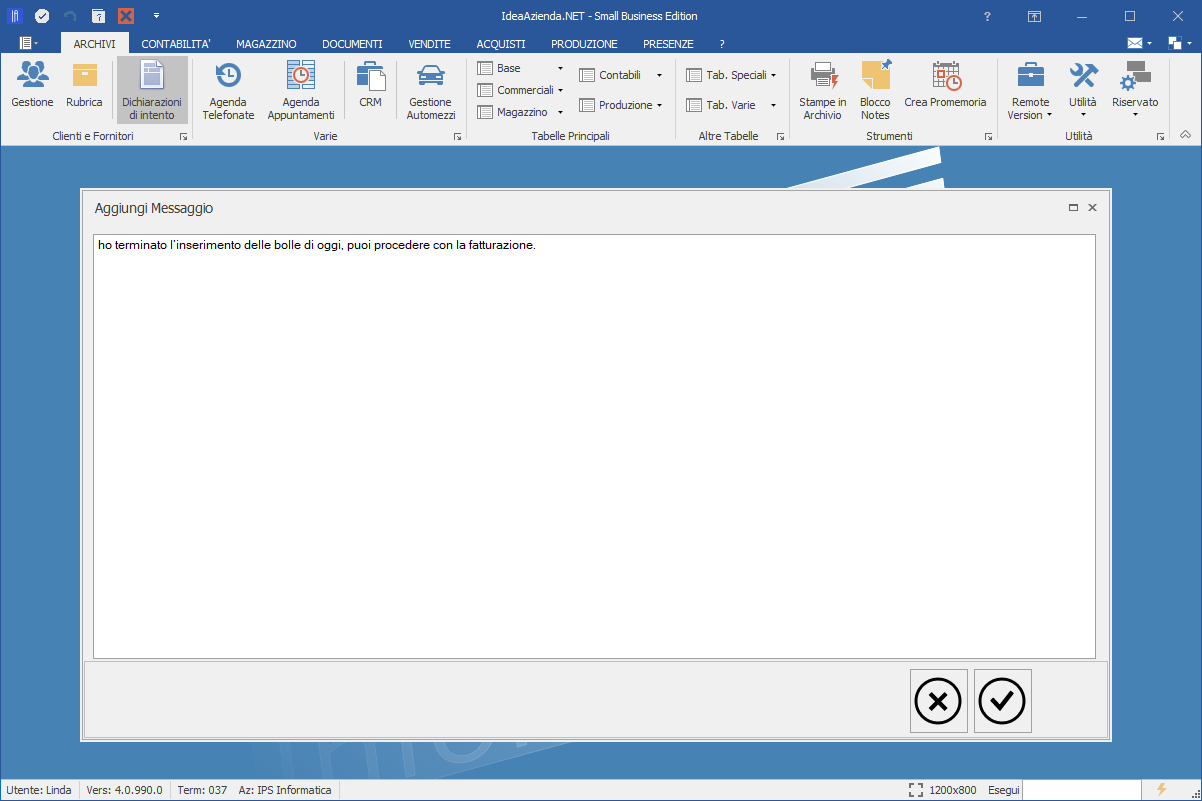Confirm the message with the checkmark button
Viewport: 1202px width, 801px height.
point(1002,701)
